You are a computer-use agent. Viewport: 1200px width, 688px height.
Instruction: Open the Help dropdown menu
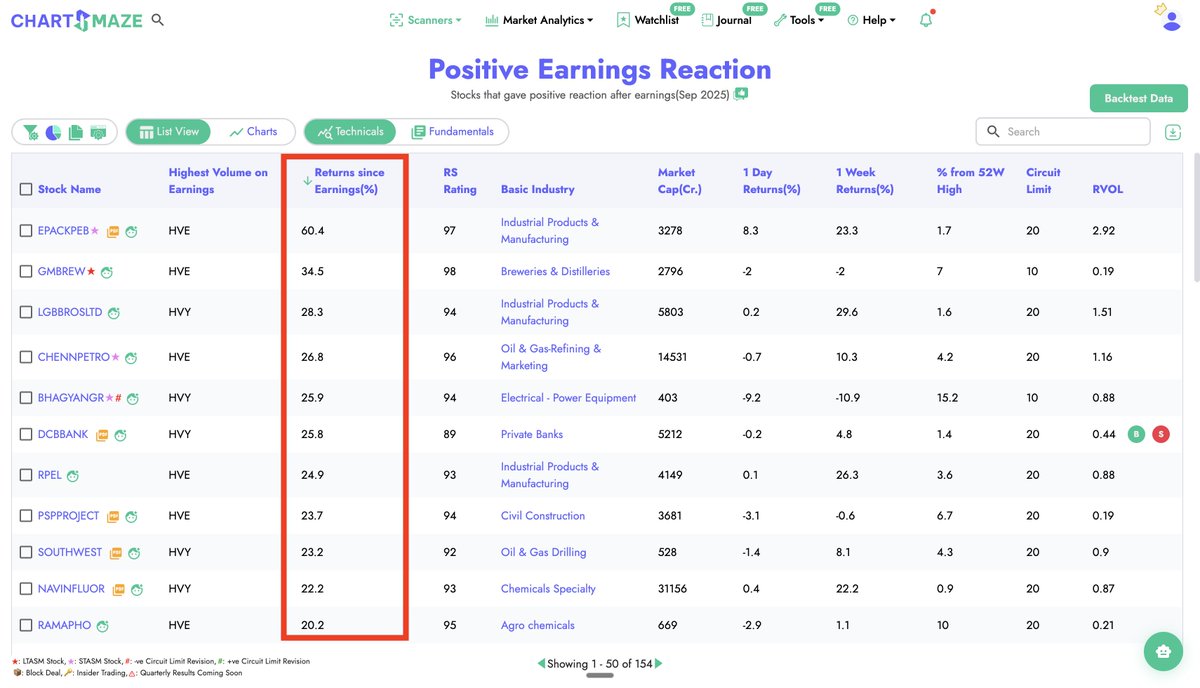(x=871, y=20)
